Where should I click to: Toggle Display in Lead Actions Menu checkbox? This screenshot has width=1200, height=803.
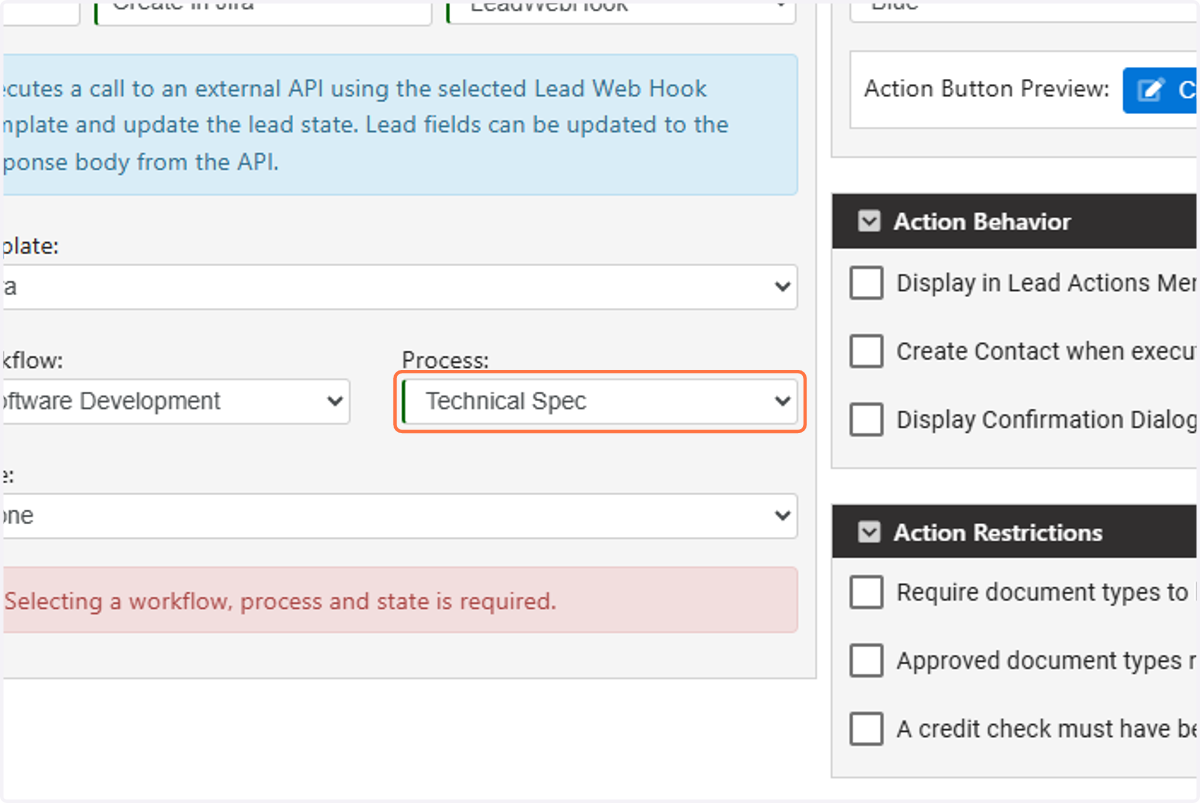[x=866, y=283]
